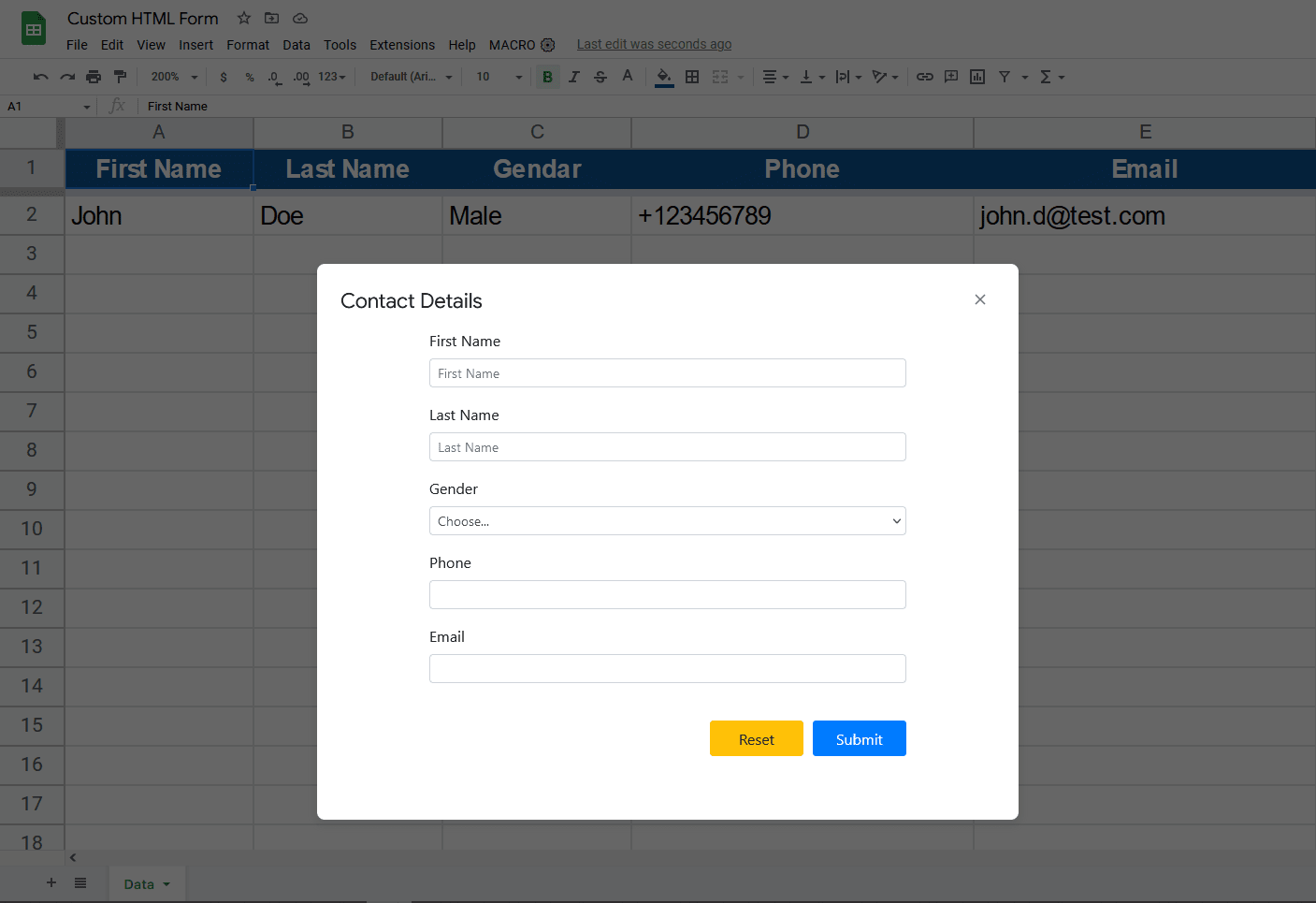Screen dimensions: 1316x903
Task: Click the Undo icon in toolbar
Action: pos(40,77)
